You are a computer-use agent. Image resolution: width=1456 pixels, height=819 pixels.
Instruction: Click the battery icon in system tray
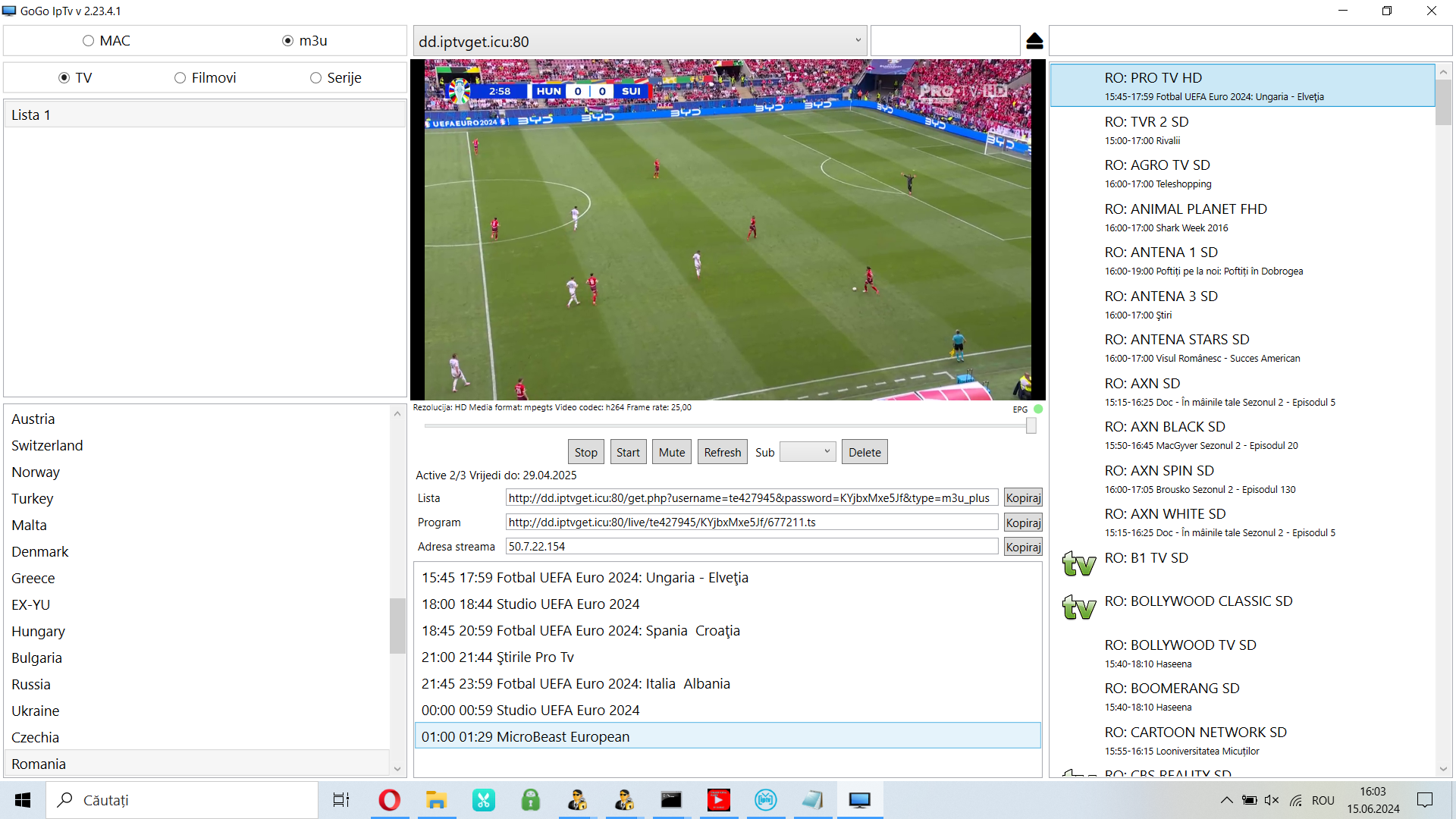click(x=1249, y=800)
